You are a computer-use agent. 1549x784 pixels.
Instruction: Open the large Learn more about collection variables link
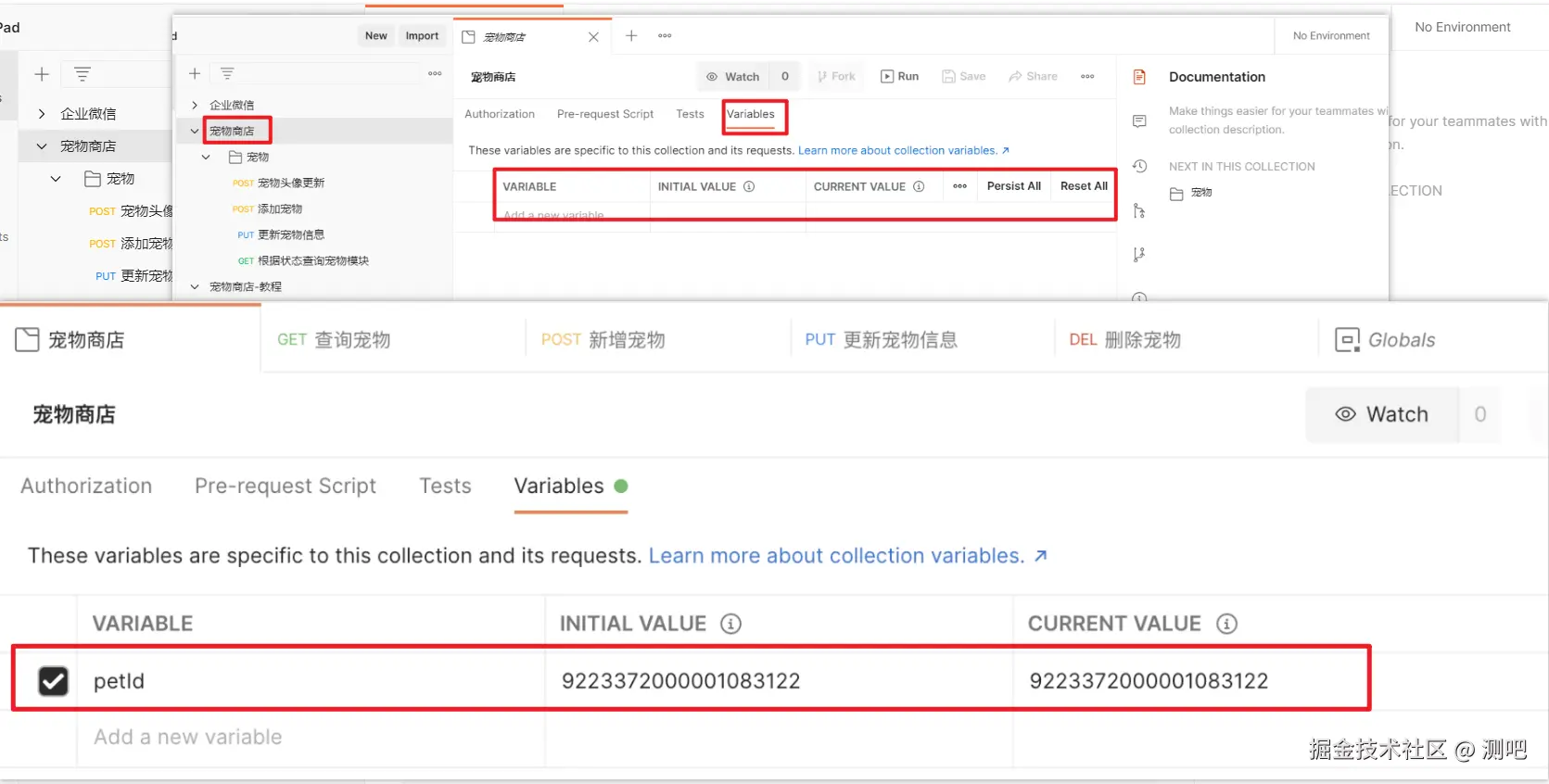pos(848,555)
